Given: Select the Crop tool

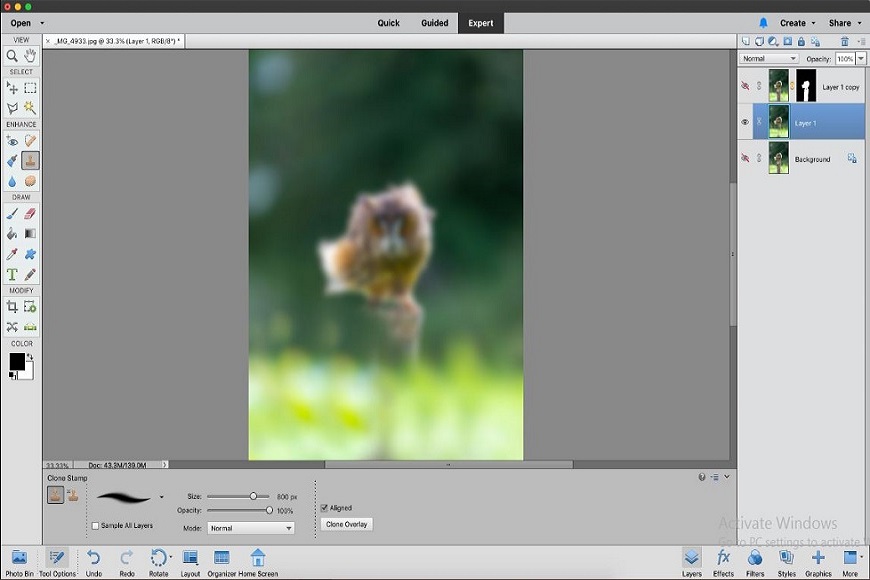Looking at the screenshot, I should click(12, 306).
